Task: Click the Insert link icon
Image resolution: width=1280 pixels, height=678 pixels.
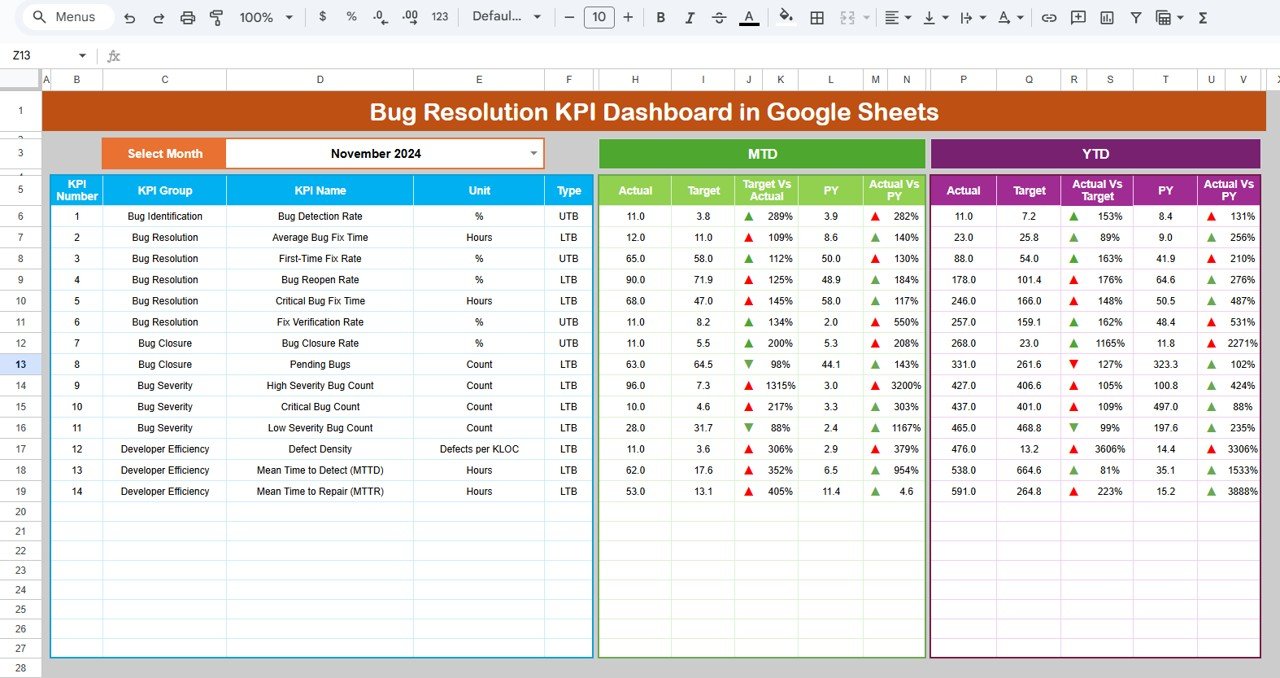Action: (x=1049, y=17)
